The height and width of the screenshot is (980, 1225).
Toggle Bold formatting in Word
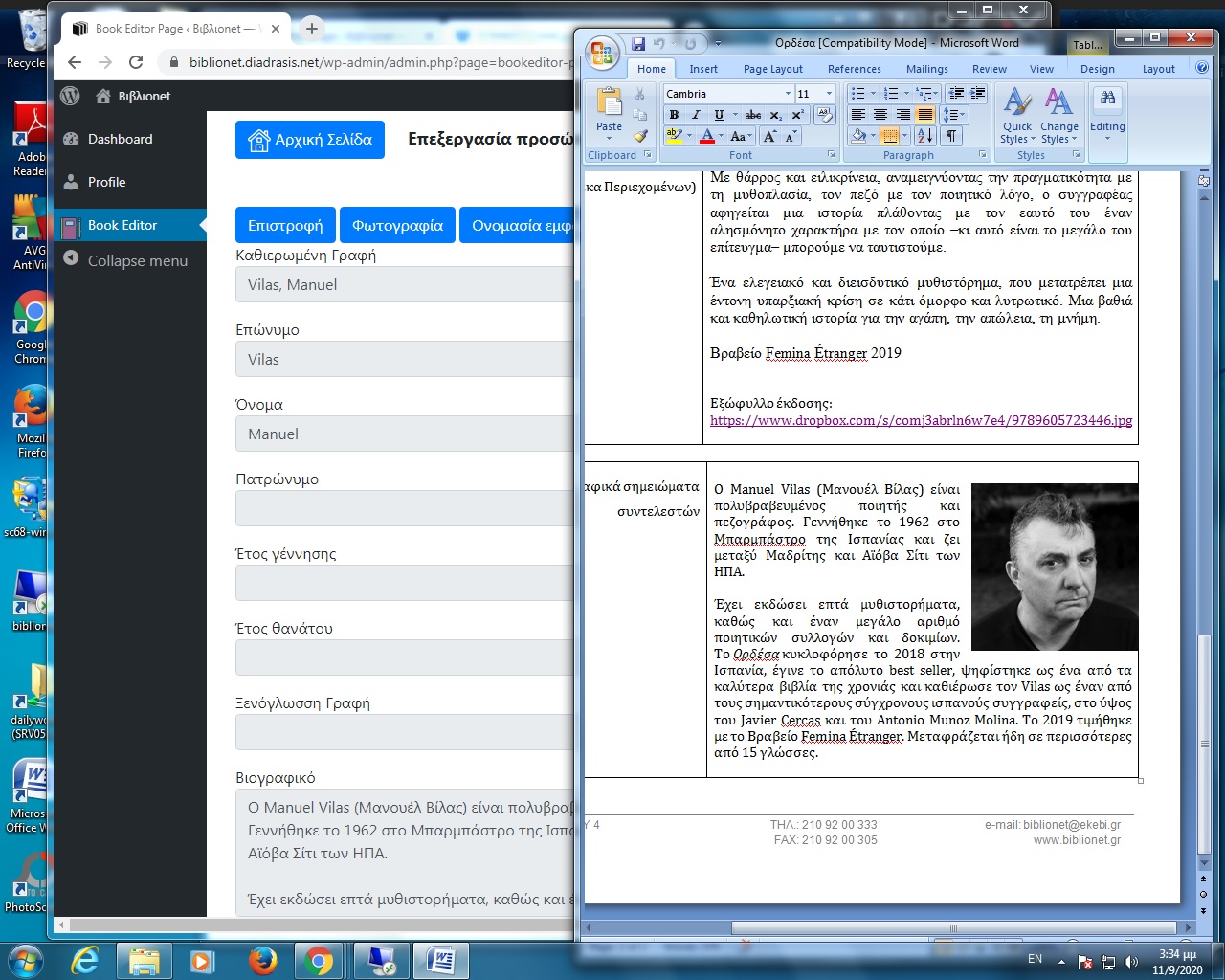pyautogui.click(x=674, y=115)
